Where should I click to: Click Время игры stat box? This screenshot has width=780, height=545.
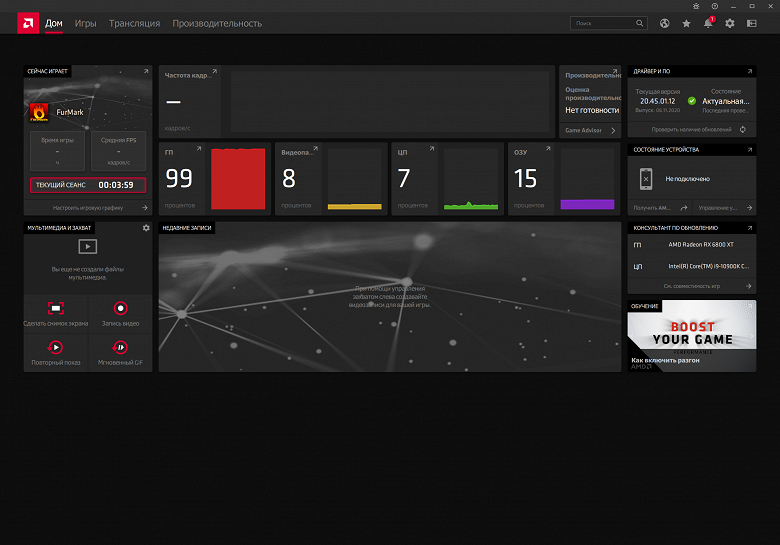pyautogui.click(x=57, y=151)
